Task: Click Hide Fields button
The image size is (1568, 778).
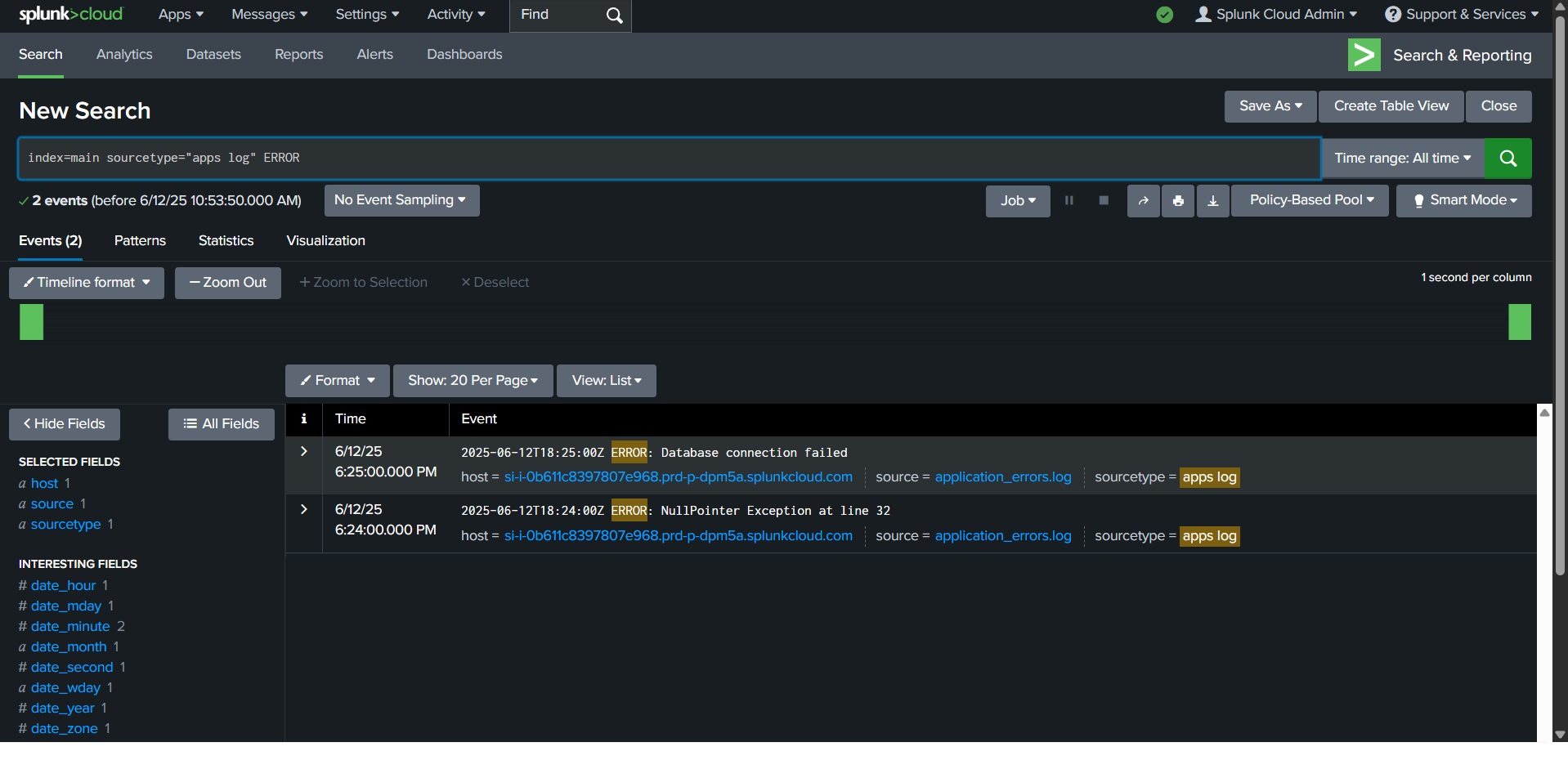Action: click(65, 424)
